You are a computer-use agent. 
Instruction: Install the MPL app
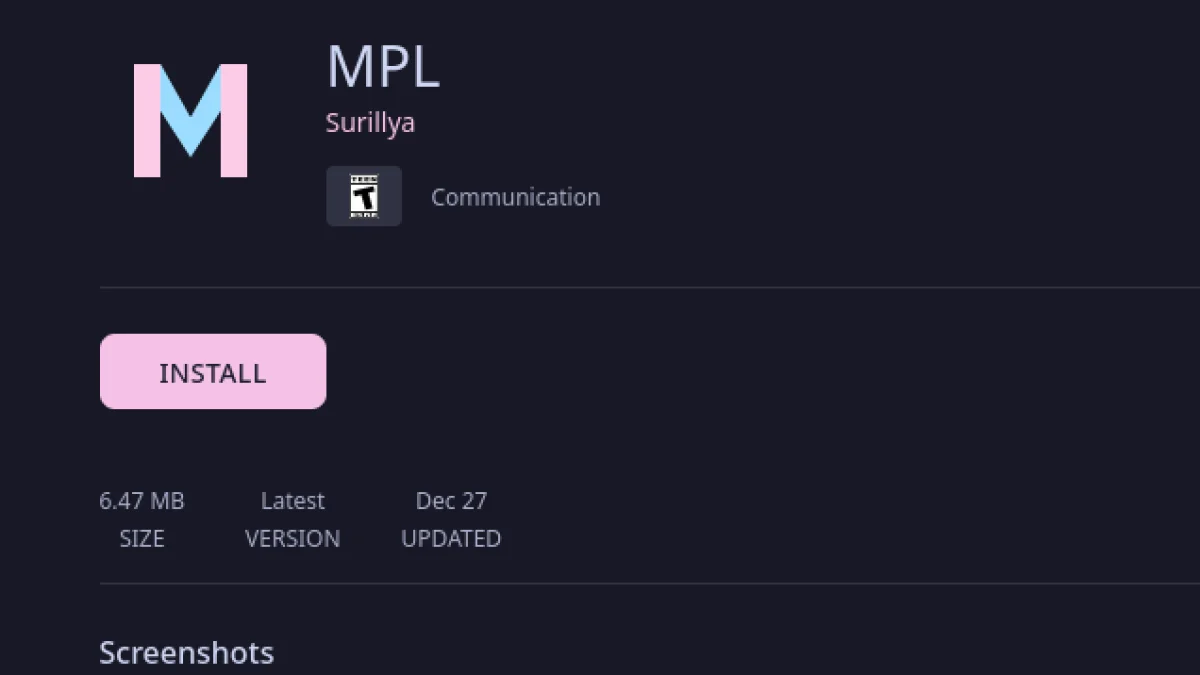[212, 371]
